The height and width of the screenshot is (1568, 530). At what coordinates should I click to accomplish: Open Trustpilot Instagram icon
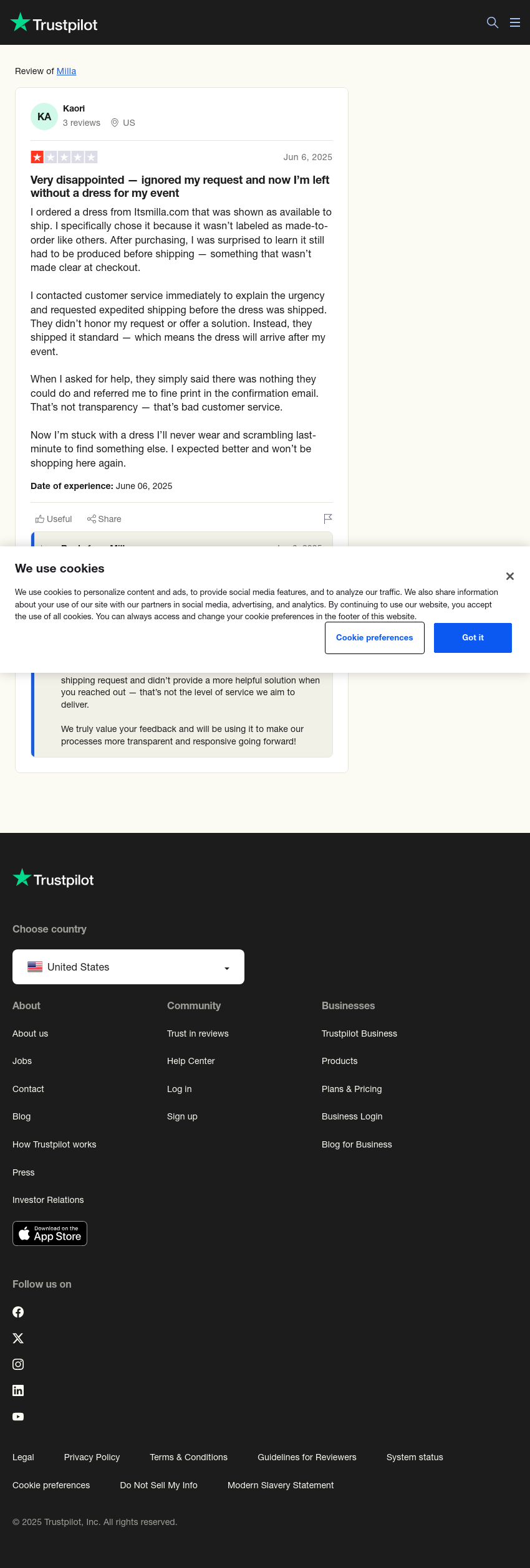[18, 1364]
